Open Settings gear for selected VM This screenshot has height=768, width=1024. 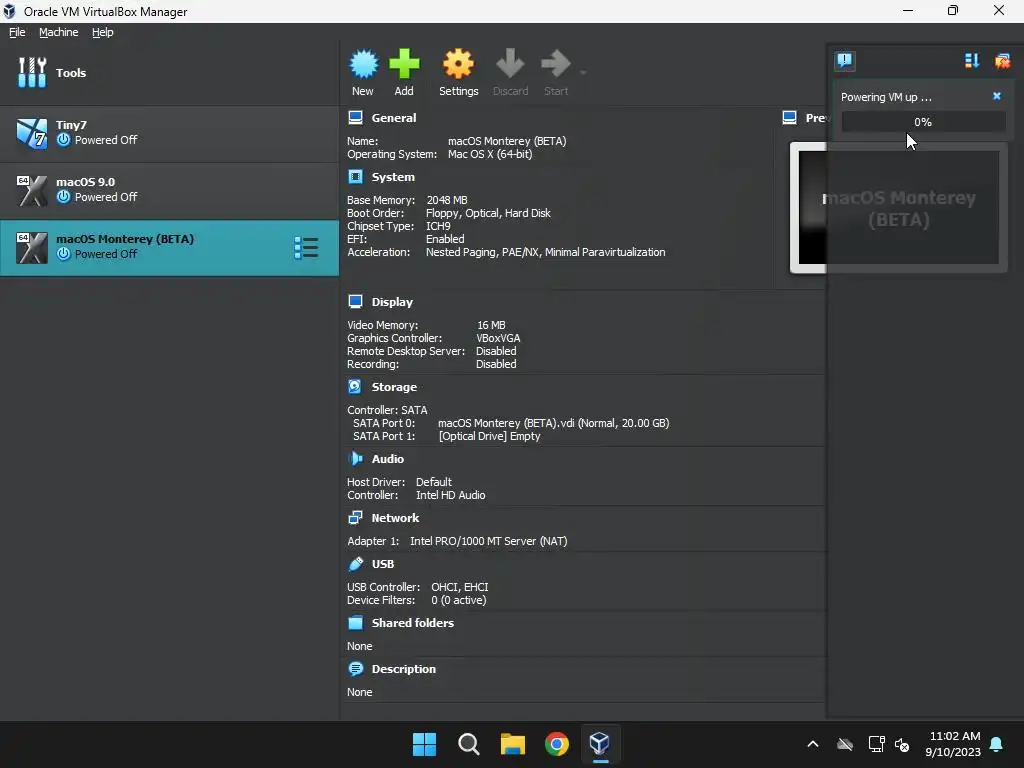458,64
